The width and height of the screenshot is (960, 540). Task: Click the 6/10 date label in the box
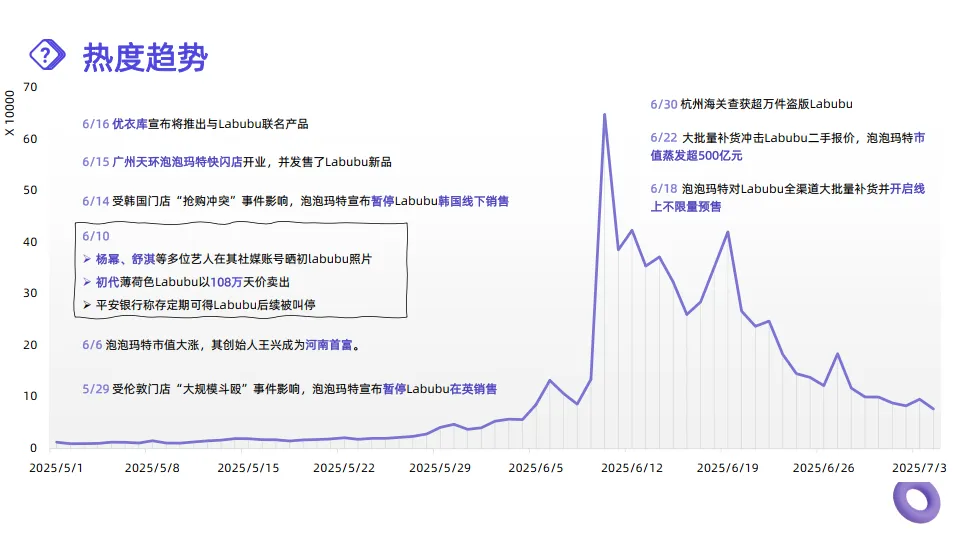point(96,236)
